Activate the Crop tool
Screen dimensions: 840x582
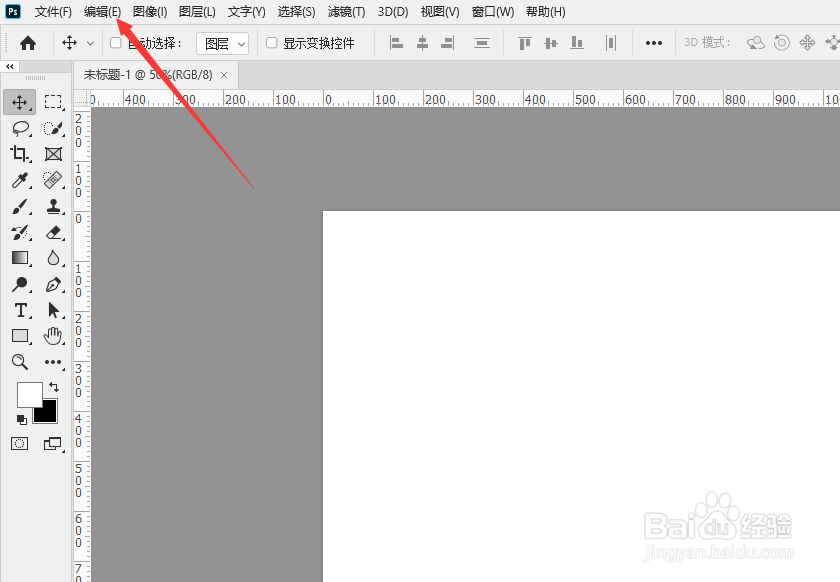tap(20, 154)
